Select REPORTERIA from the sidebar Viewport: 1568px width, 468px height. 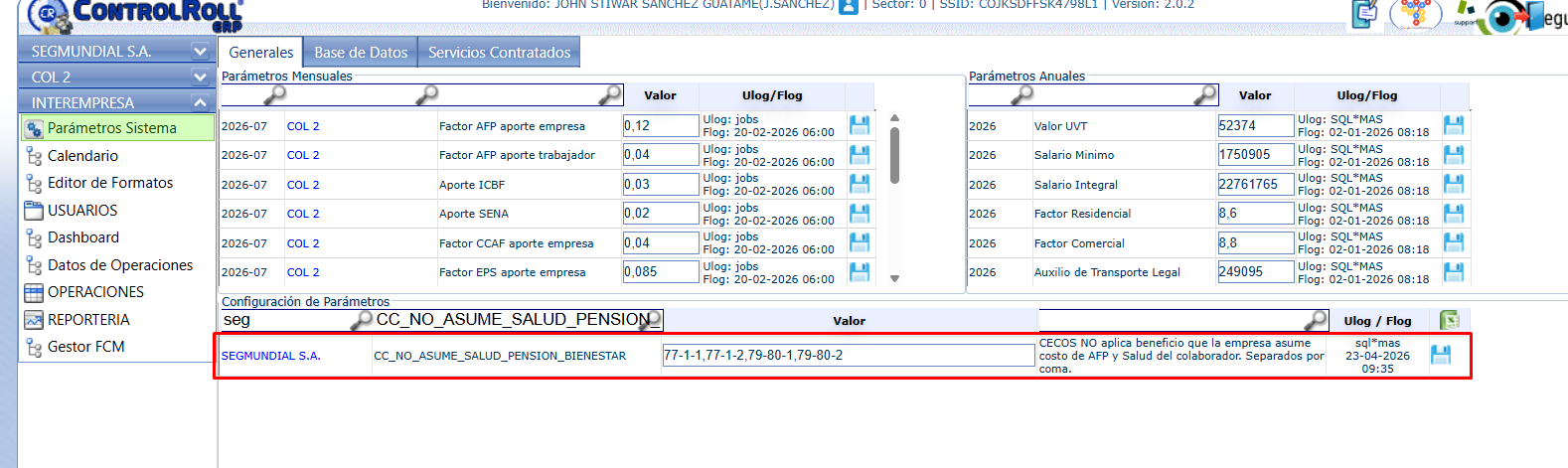click(x=88, y=320)
